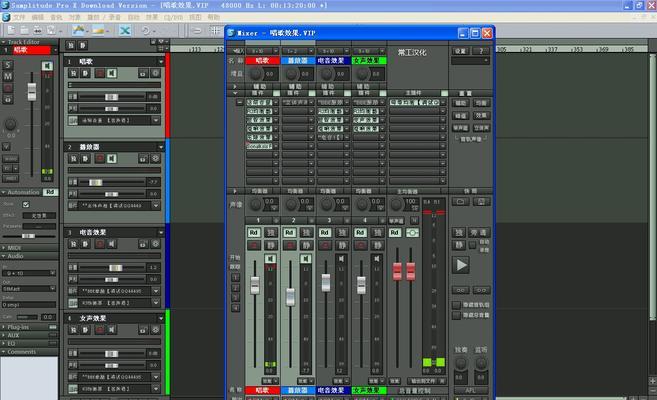
Task: Arm record on mixer channel 2
Action: pyautogui.click(x=289, y=245)
